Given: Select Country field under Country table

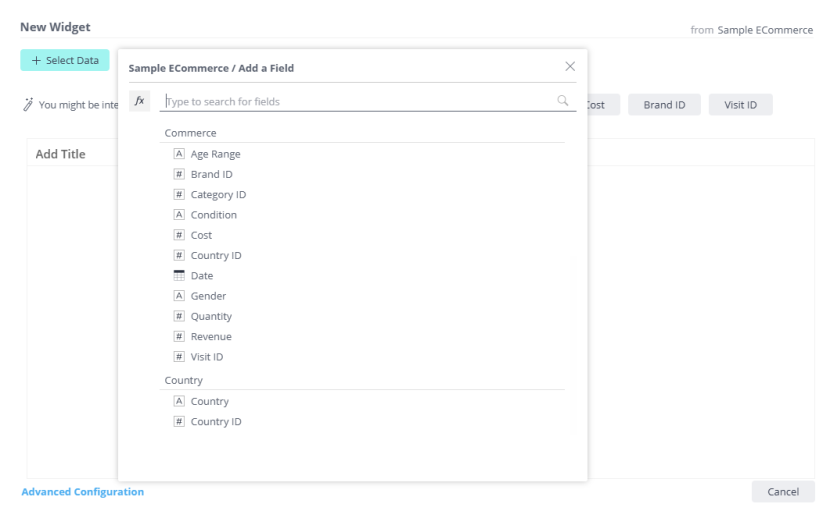Looking at the screenshot, I should pos(209,401).
